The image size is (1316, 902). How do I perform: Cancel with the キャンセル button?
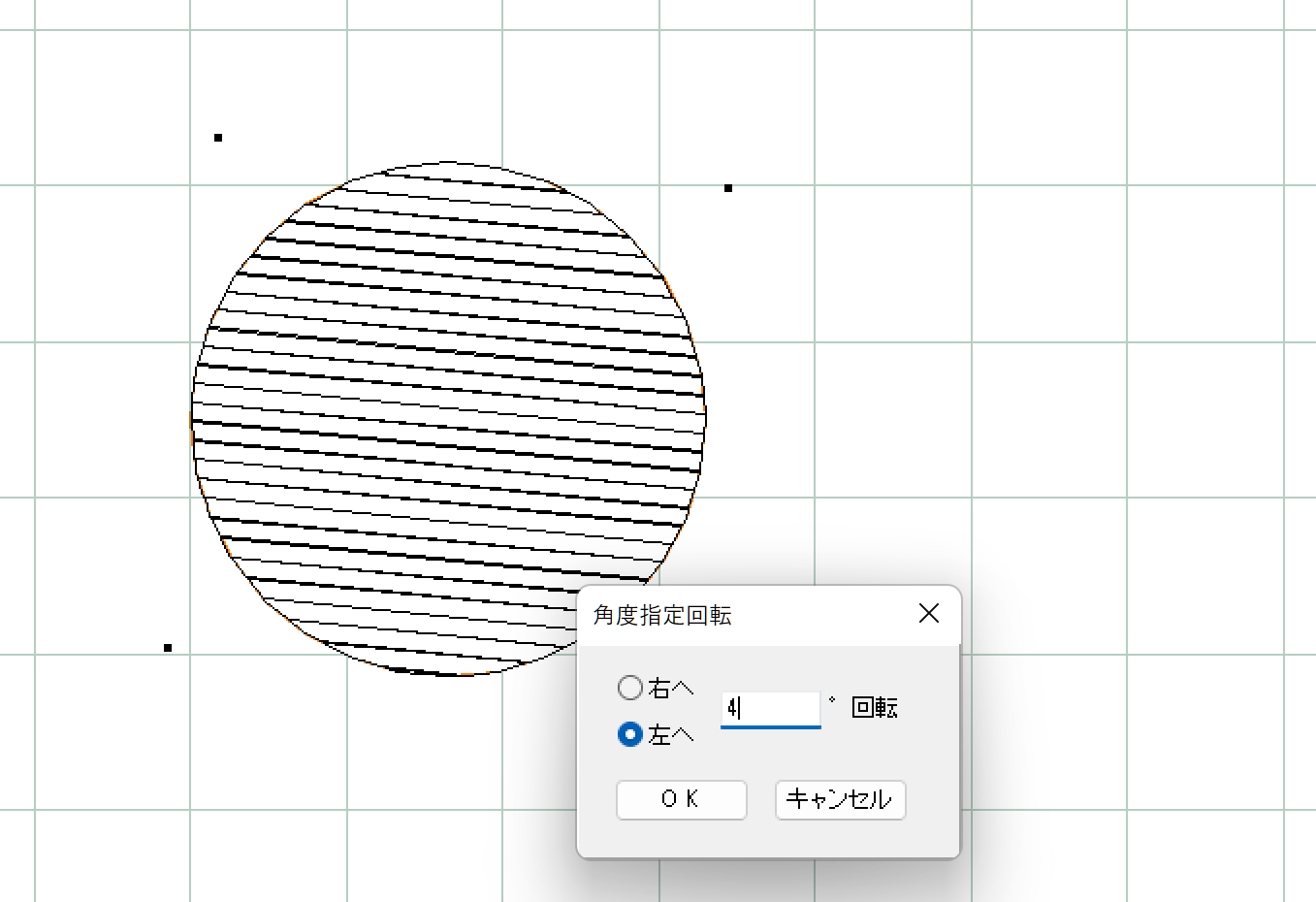840,799
